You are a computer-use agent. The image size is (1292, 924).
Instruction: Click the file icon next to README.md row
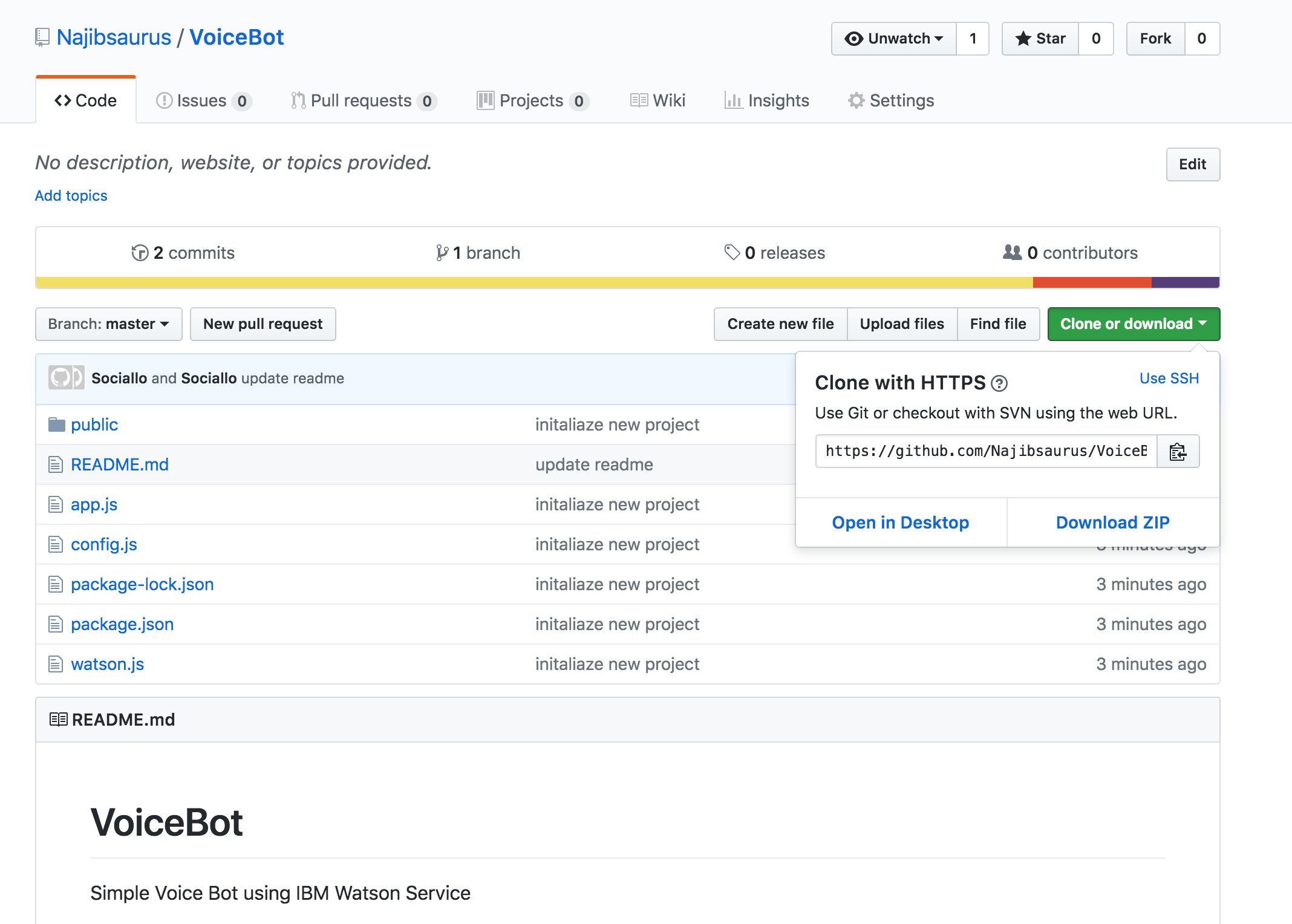(56, 464)
